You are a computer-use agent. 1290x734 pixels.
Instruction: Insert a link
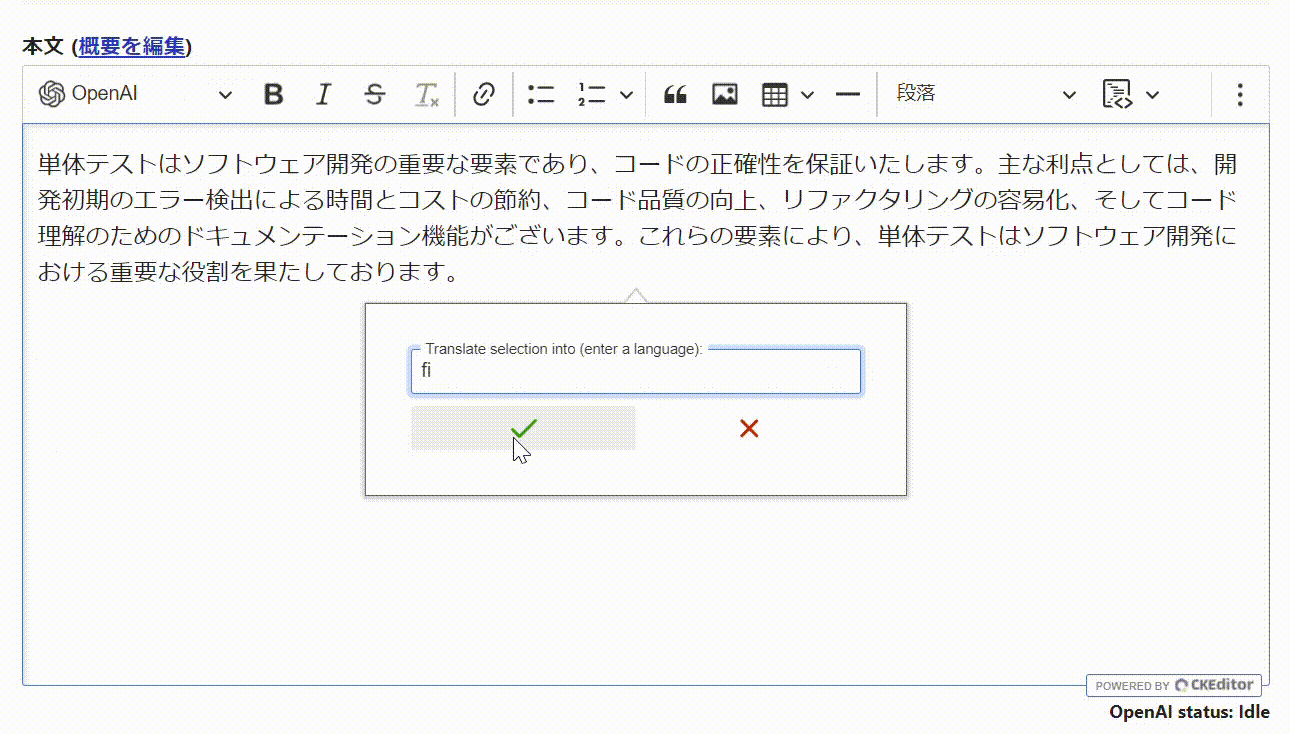tap(484, 93)
